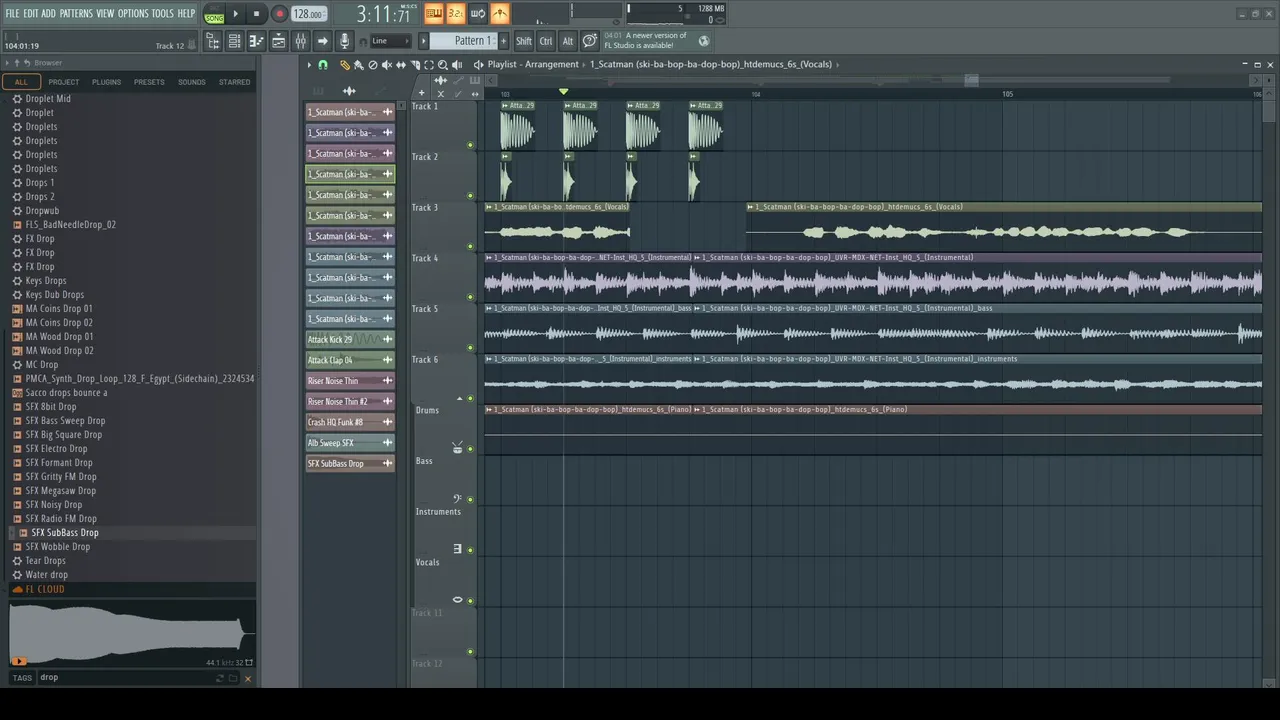Open the Piano roll icon
1280x720 pixels.
coord(256,41)
